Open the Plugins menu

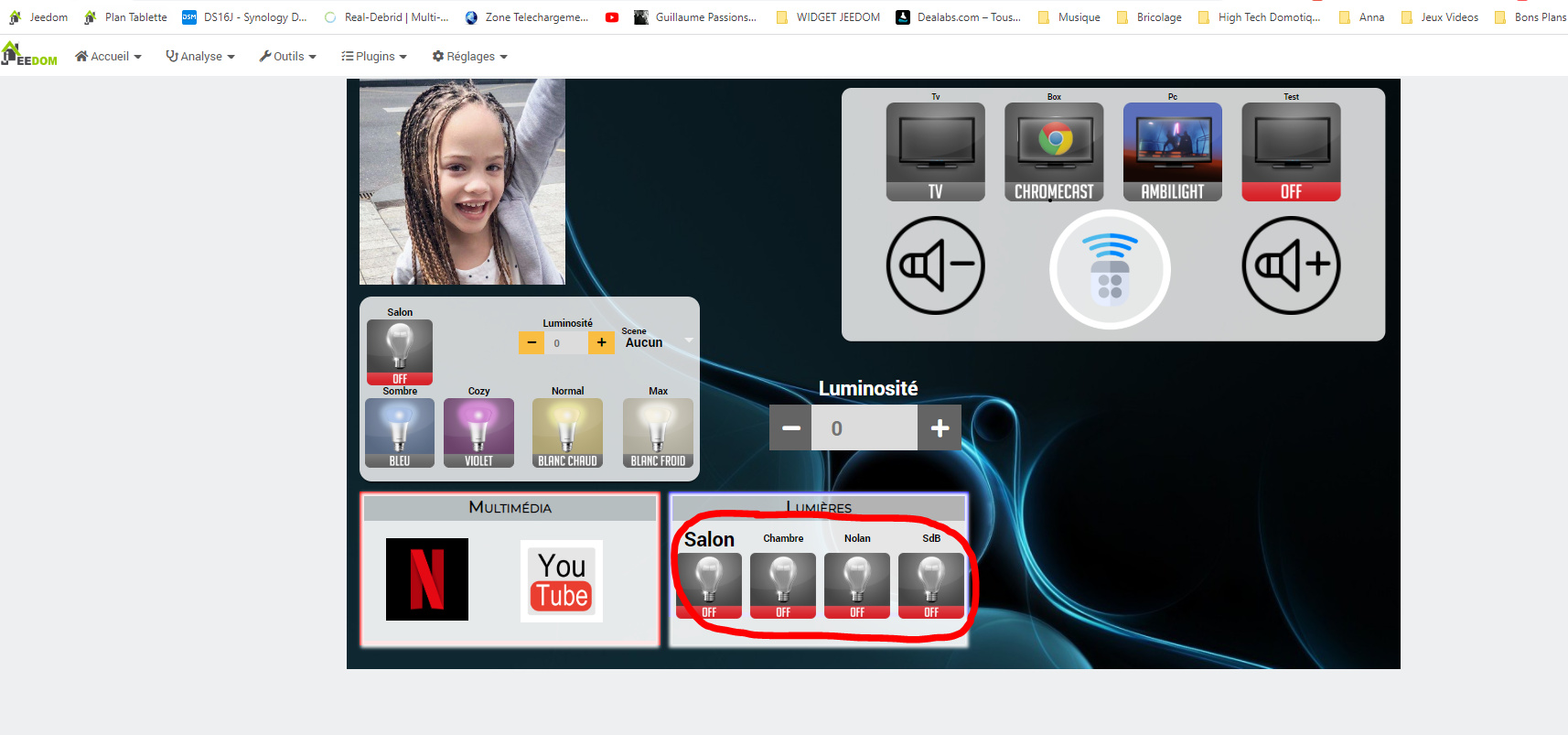[374, 56]
